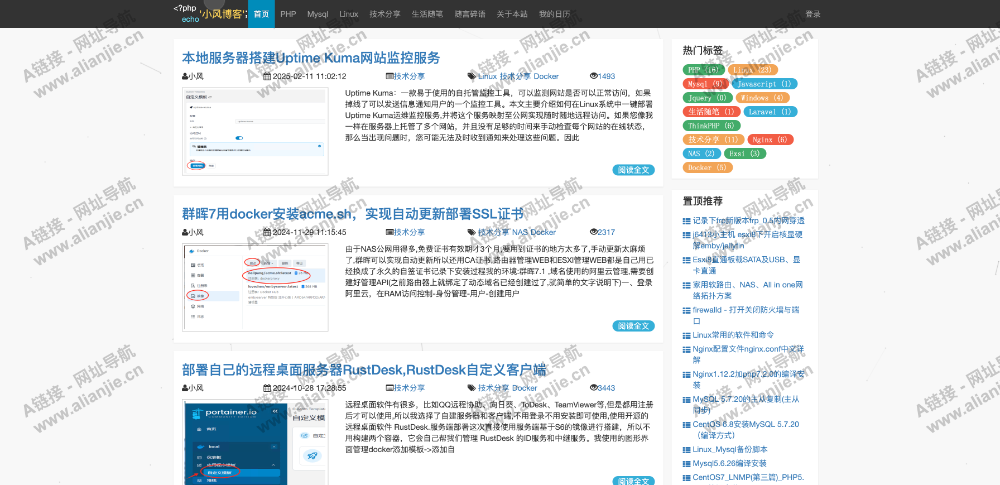Open the RustDesk portainer thumbnail image
This screenshot has height=485, width=1000.
pyautogui.click(x=255, y=442)
